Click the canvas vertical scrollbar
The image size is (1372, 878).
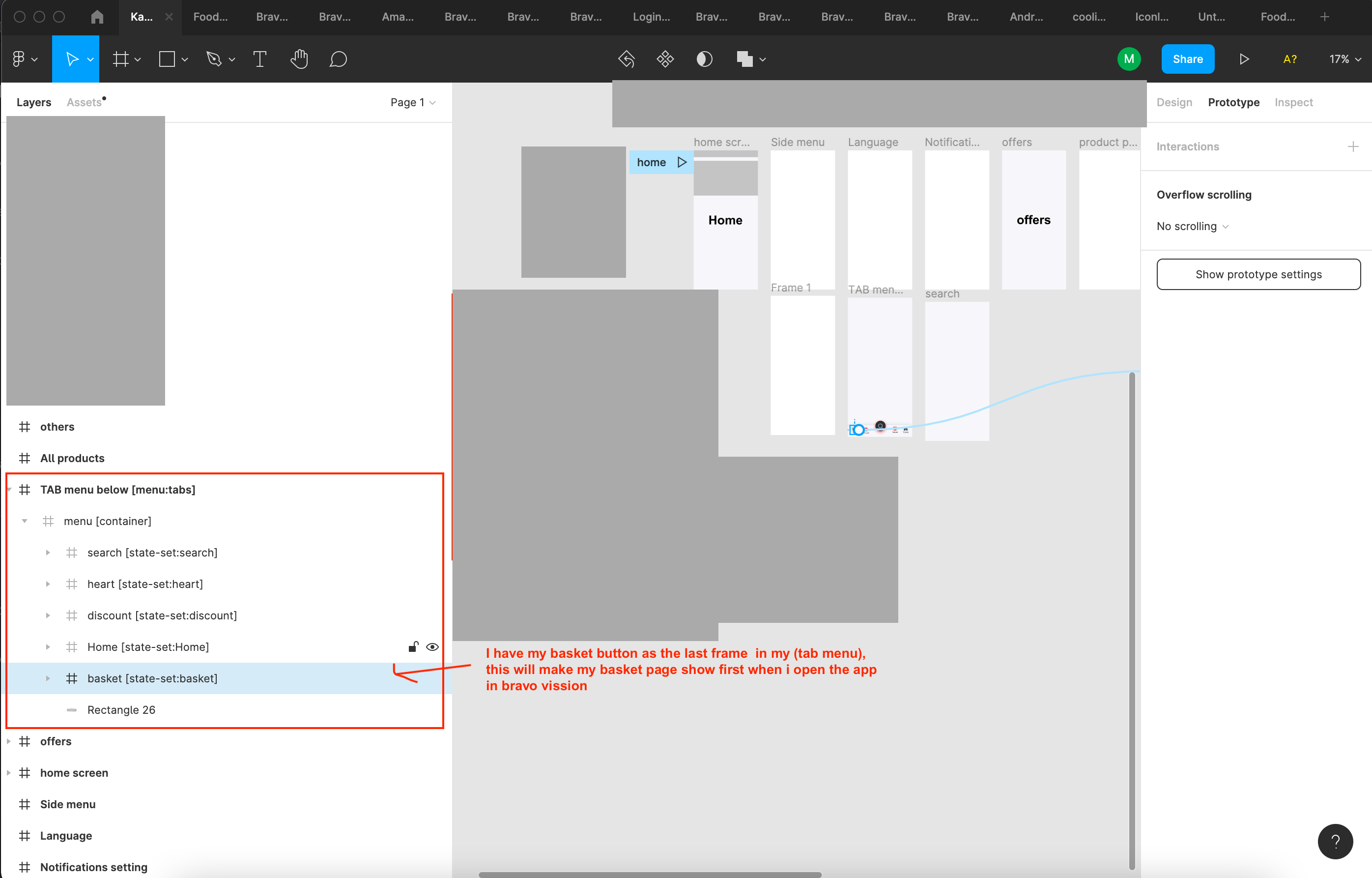point(1132,621)
